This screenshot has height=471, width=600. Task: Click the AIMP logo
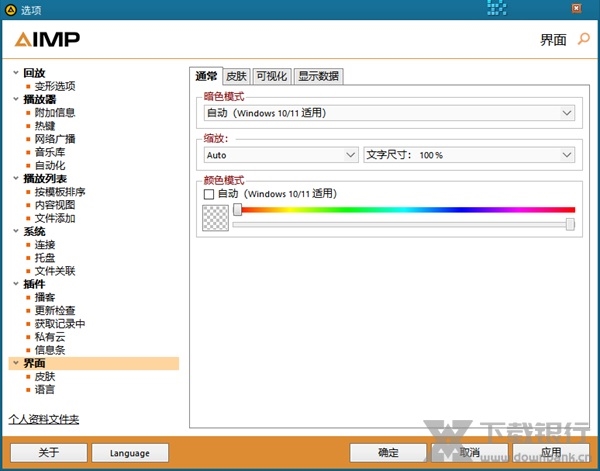[47, 39]
